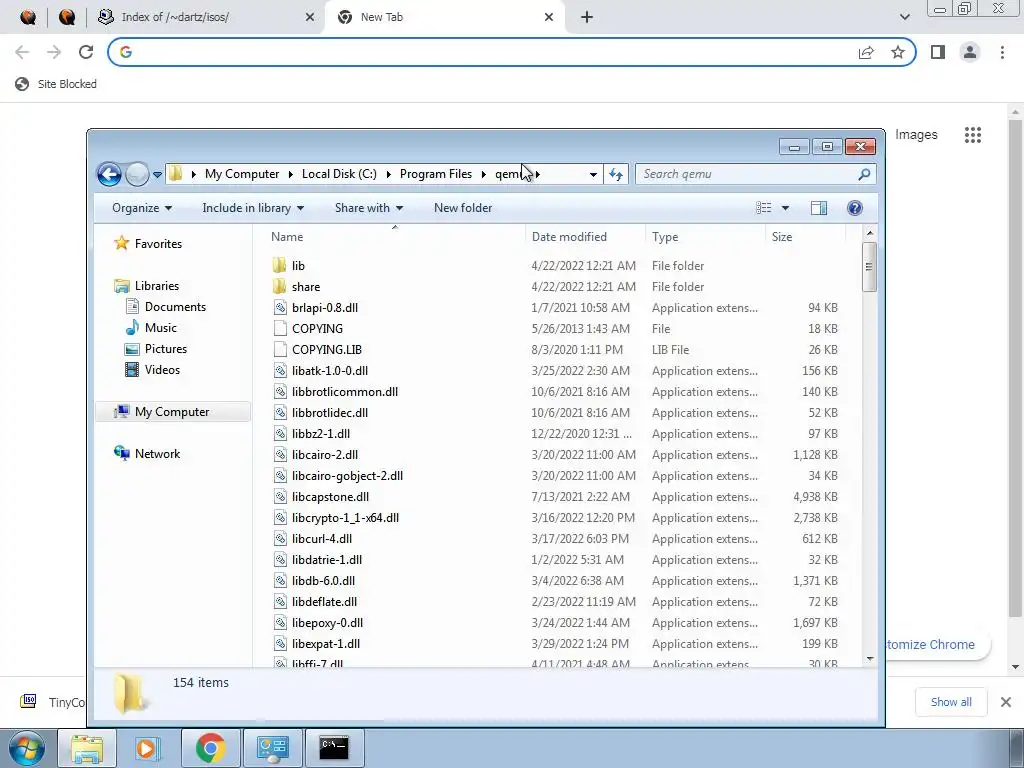This screenshot has width=1024, height=768.
Task: Select Libraries in navigation pane
Action: (x=157, y=285)
